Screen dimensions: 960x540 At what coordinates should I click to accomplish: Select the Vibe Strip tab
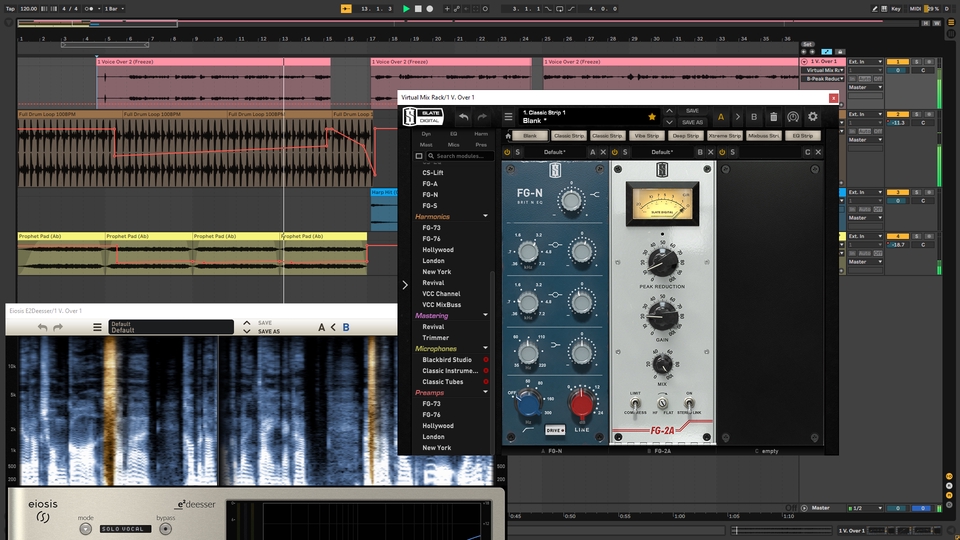pyautogui.click(x=647, y=136)
